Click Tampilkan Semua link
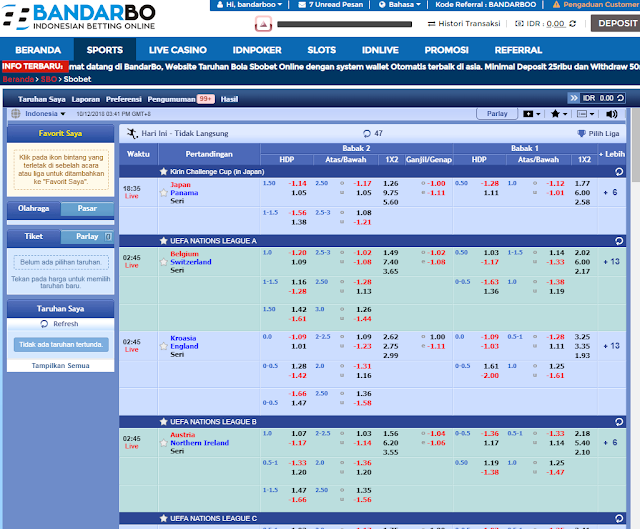Viewport: 640px width, 529px height. 60,366
